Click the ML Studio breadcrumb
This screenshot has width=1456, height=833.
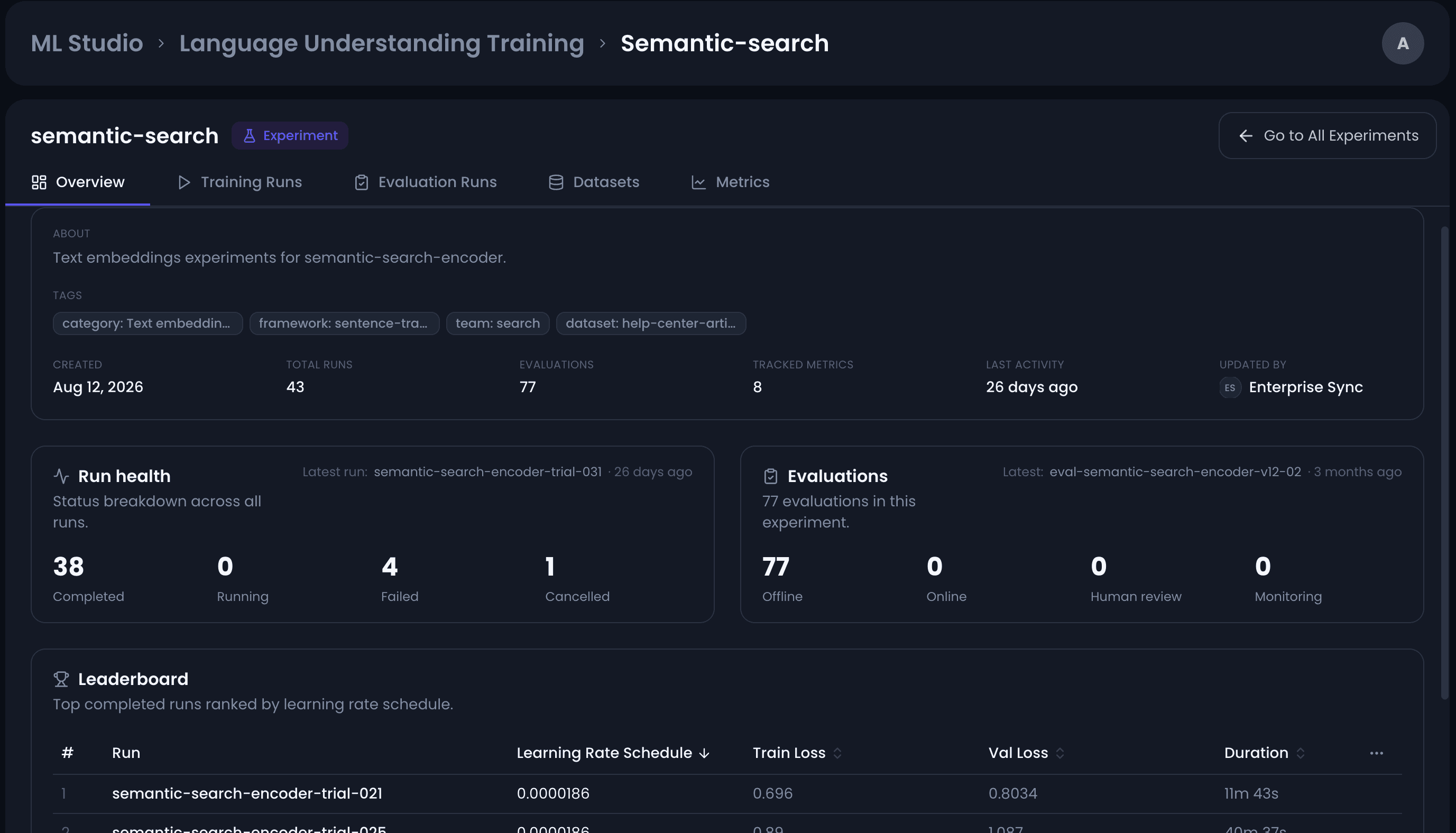tap(87, 43)
